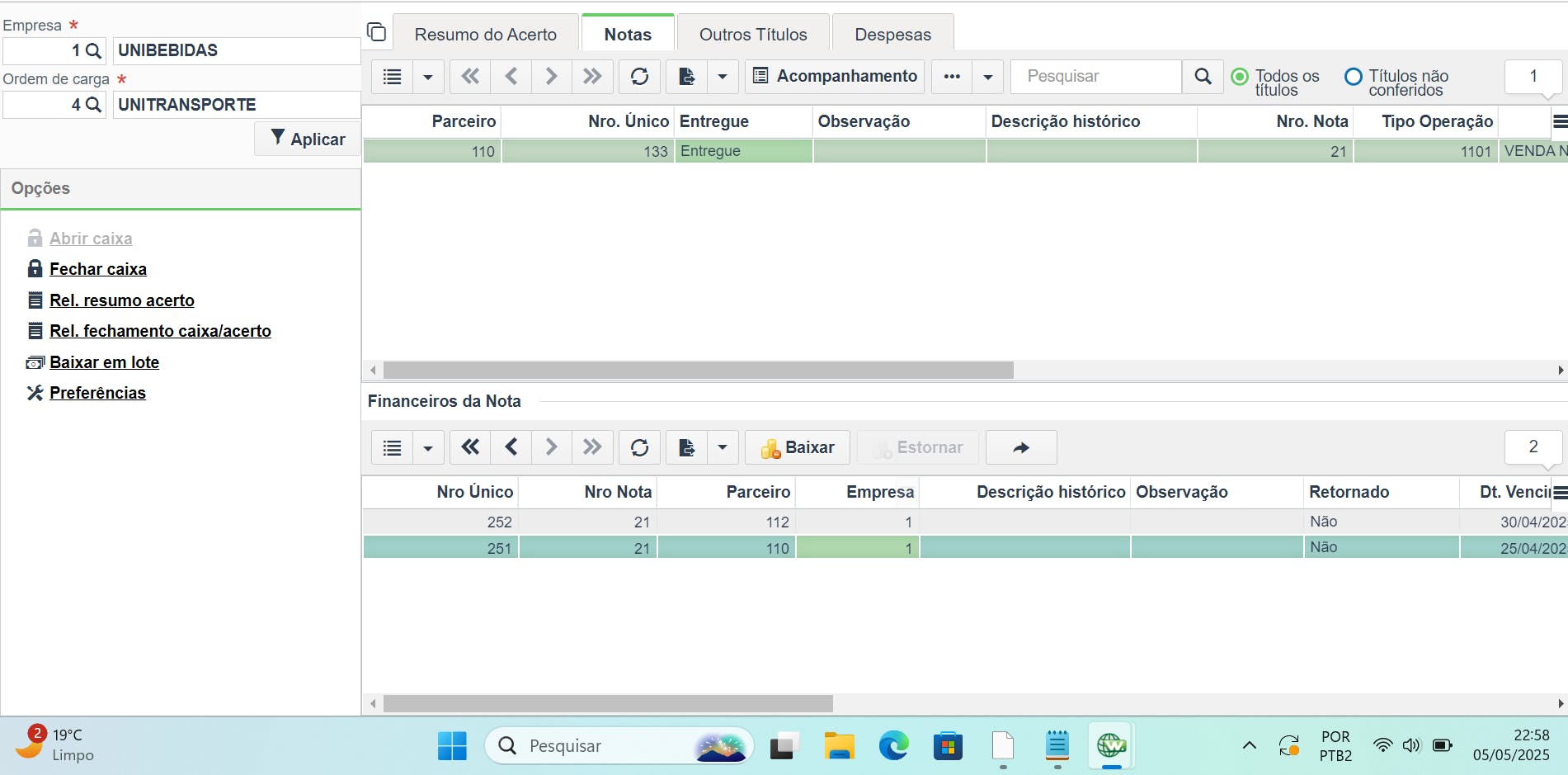The image size is (1568, 775).
Task: Click the Financeiros grid horizontal scrollbar
Action: click(x=608, y=703)
